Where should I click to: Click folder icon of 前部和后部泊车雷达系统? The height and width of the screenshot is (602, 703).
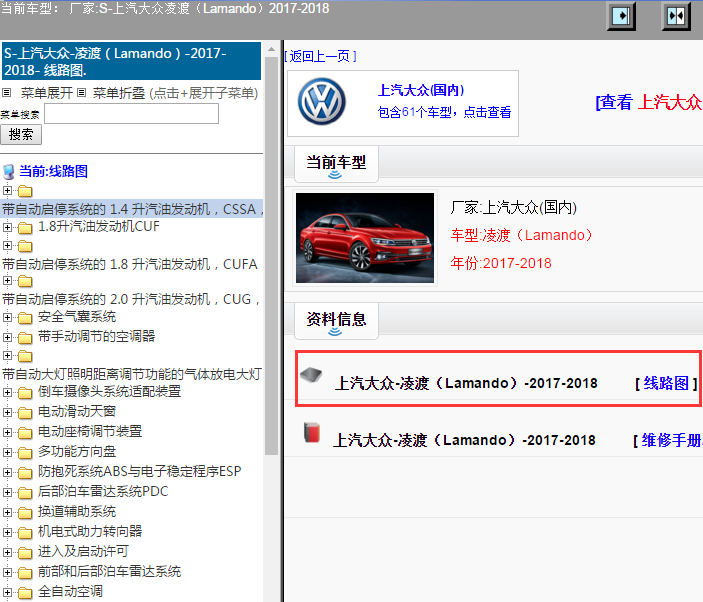click(25, 572)
